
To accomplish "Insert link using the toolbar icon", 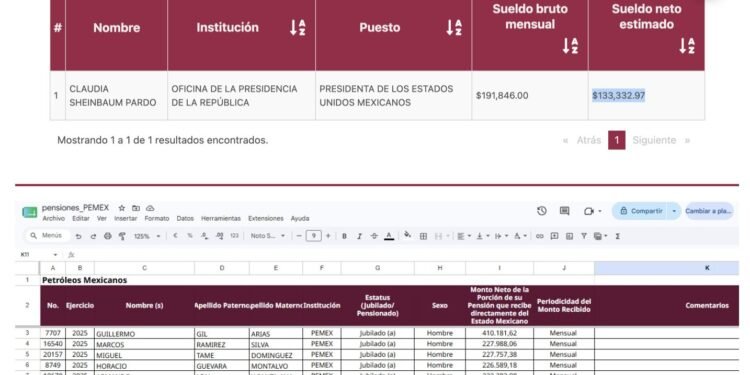I will coord(540,236).
